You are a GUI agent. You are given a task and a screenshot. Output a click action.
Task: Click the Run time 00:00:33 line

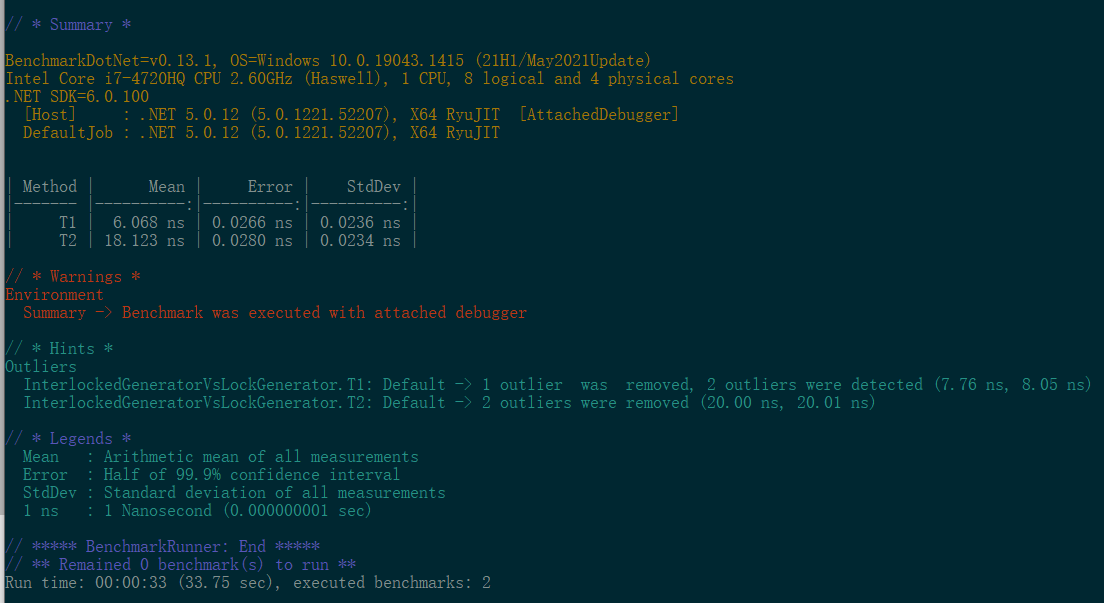pos(248,583)
